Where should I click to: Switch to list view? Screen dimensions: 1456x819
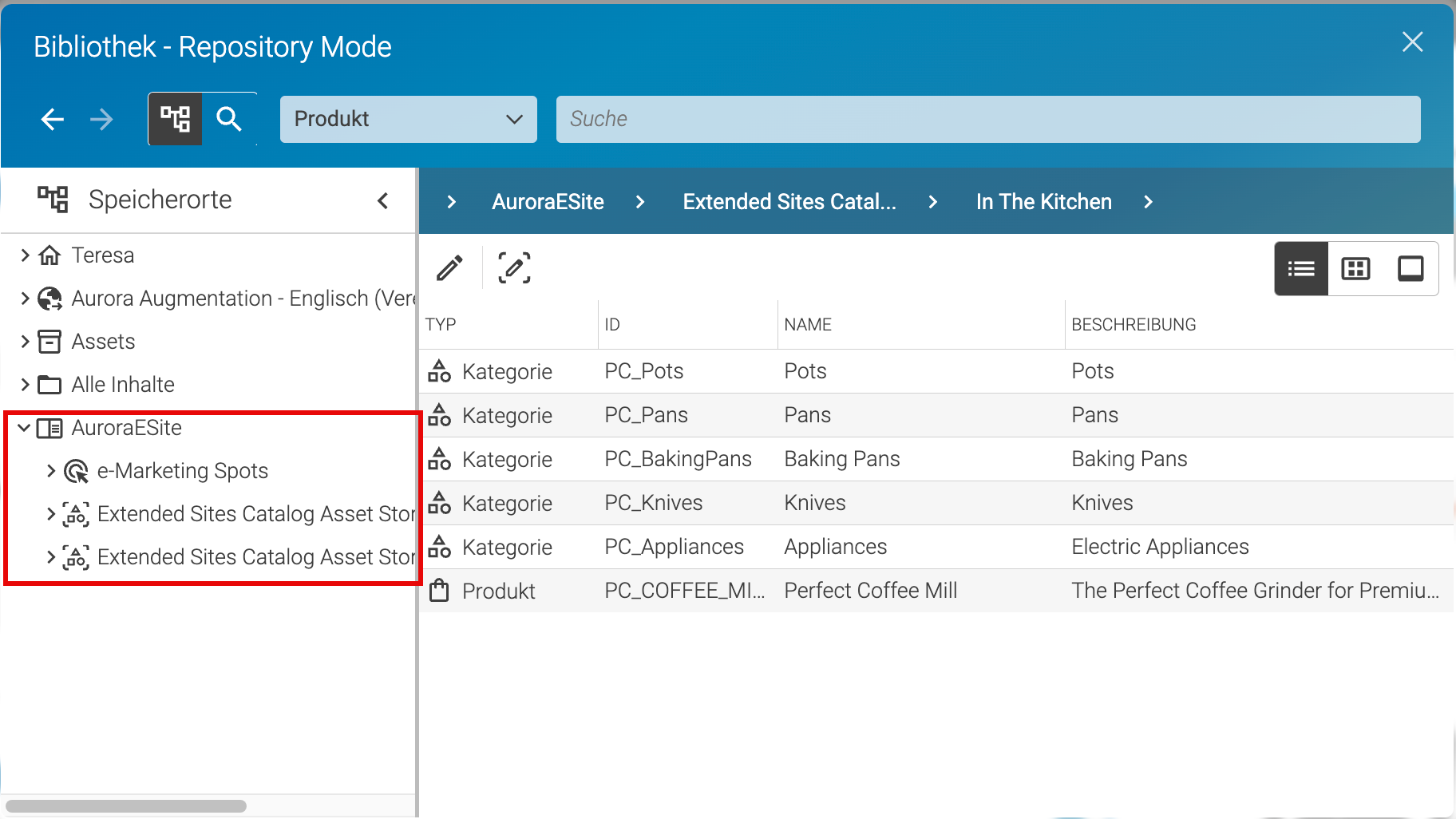click(1301, 269)
